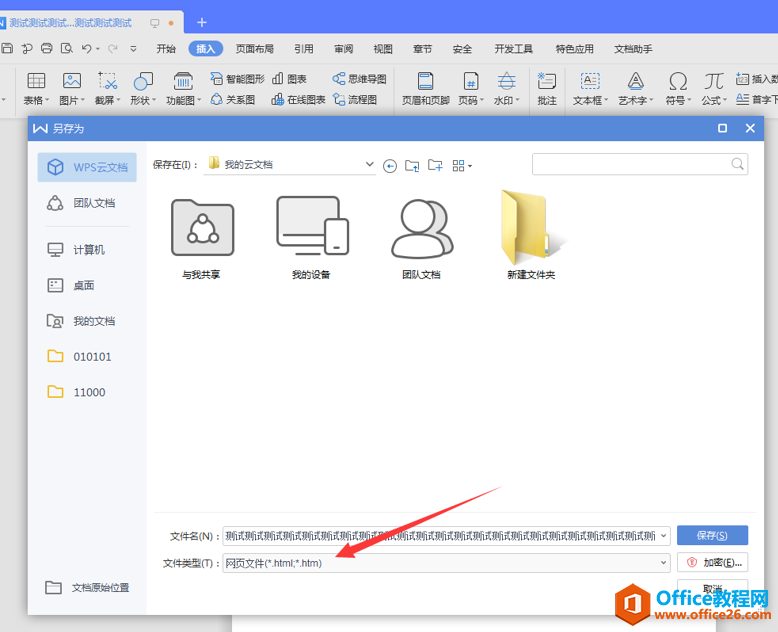Insert a Flowchart (流程图)

[355, 100]
